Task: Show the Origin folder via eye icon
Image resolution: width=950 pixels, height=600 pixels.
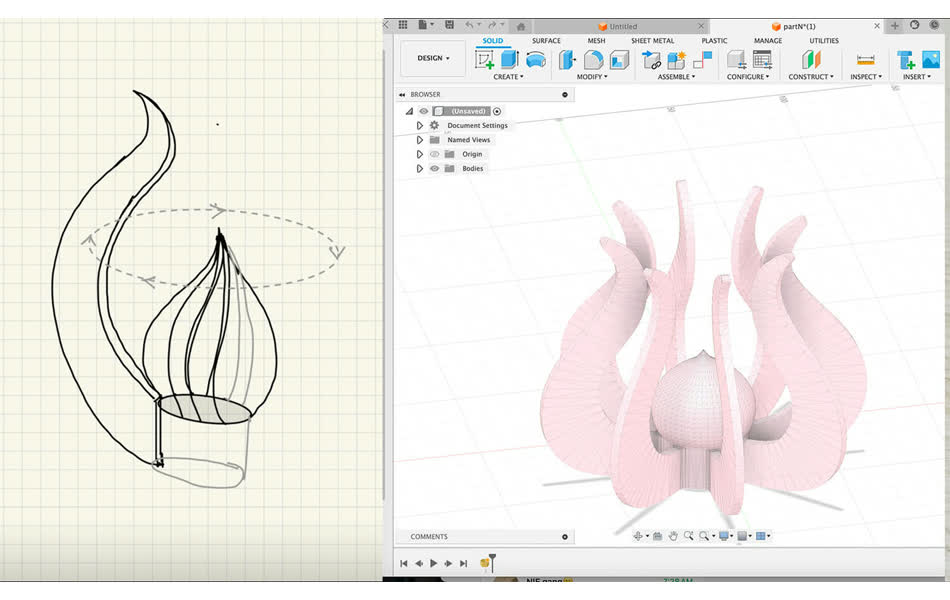Action: [434, 154]
